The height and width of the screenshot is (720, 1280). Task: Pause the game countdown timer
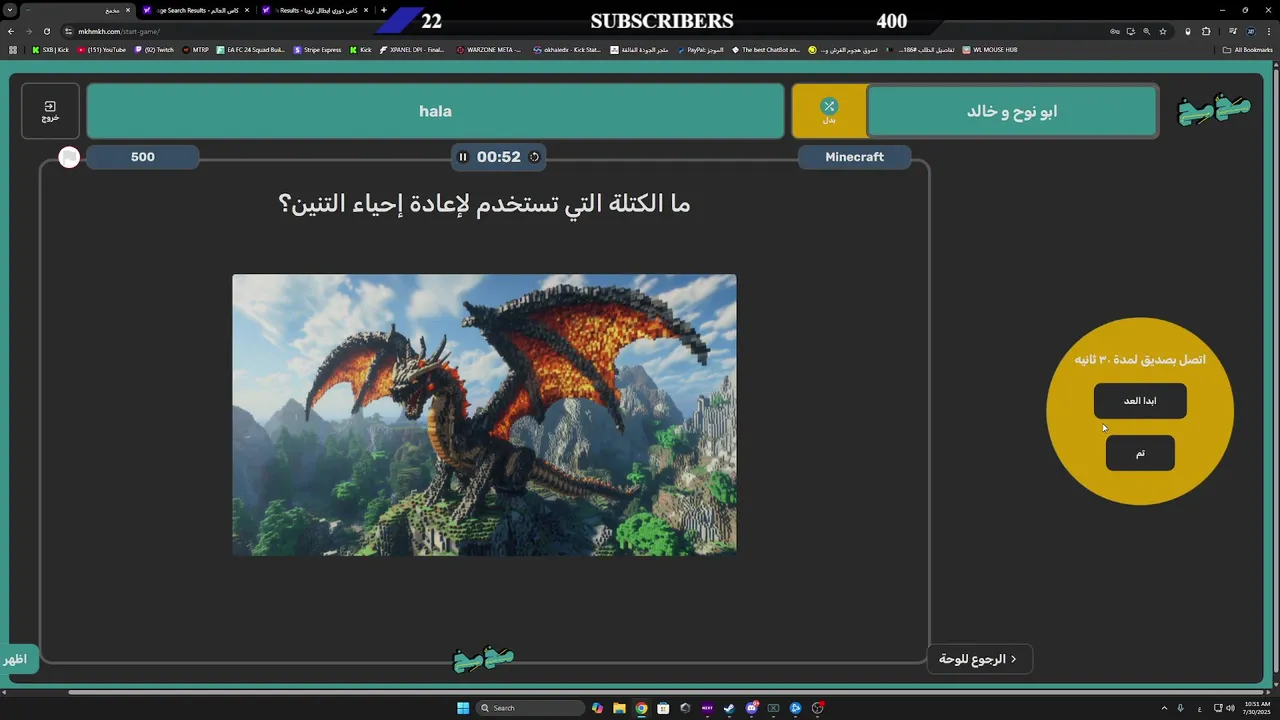463,157
